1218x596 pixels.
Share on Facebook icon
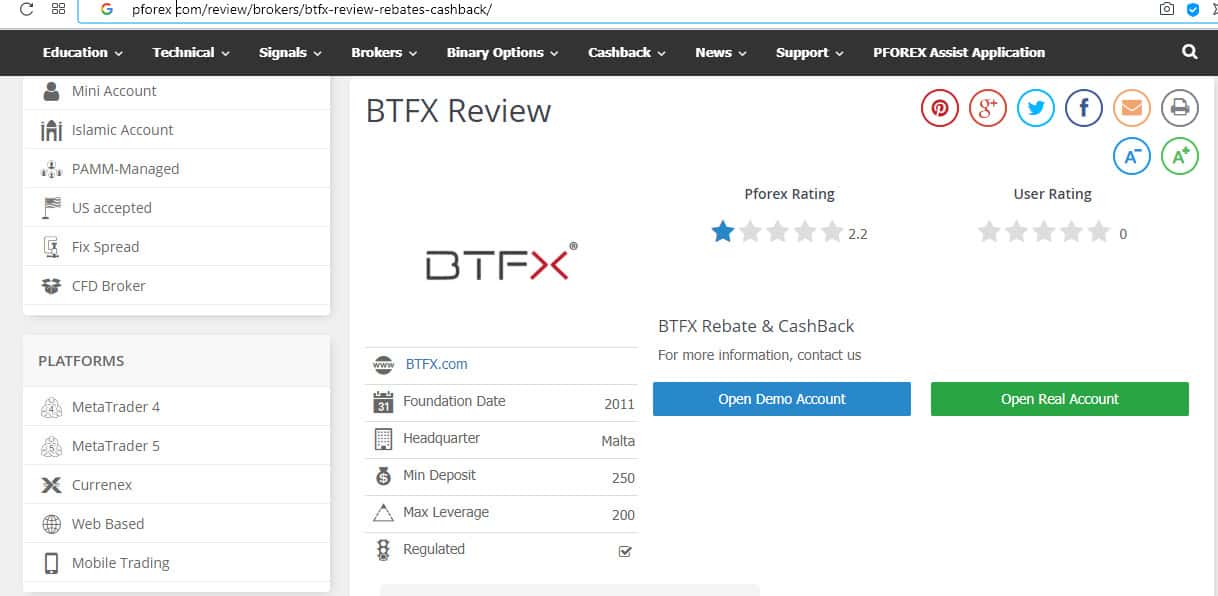pos(1084,108)
